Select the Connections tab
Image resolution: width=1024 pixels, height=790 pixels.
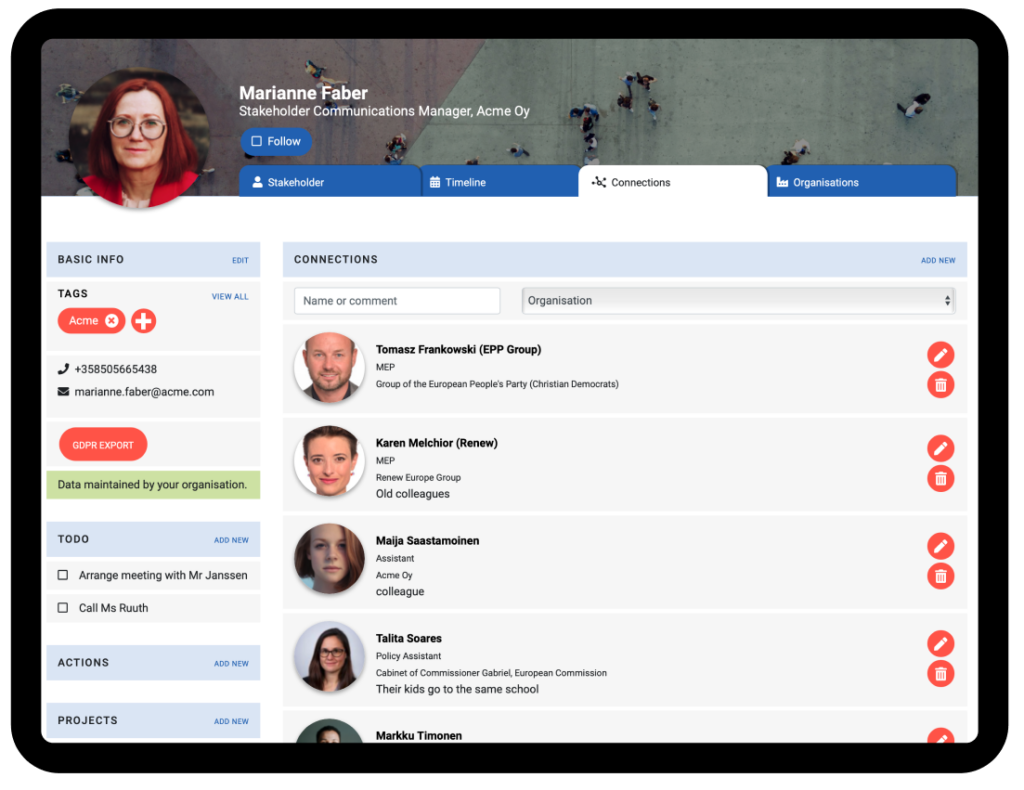click(x=673, y=182)
